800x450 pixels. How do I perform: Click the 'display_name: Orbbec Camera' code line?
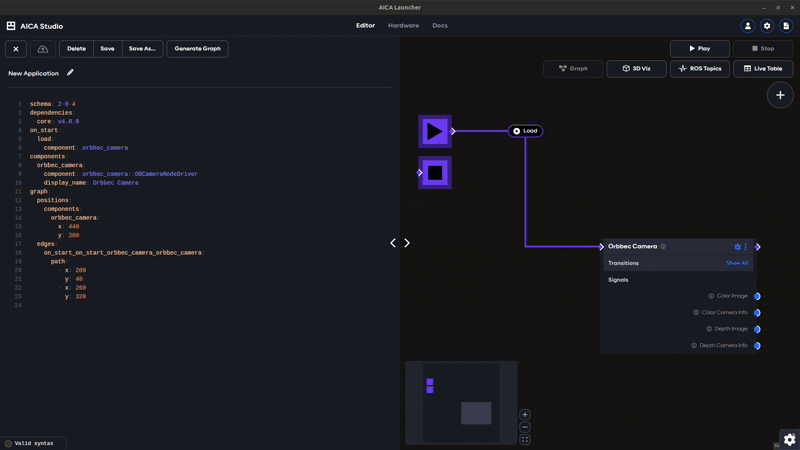[x=91, y=183]
